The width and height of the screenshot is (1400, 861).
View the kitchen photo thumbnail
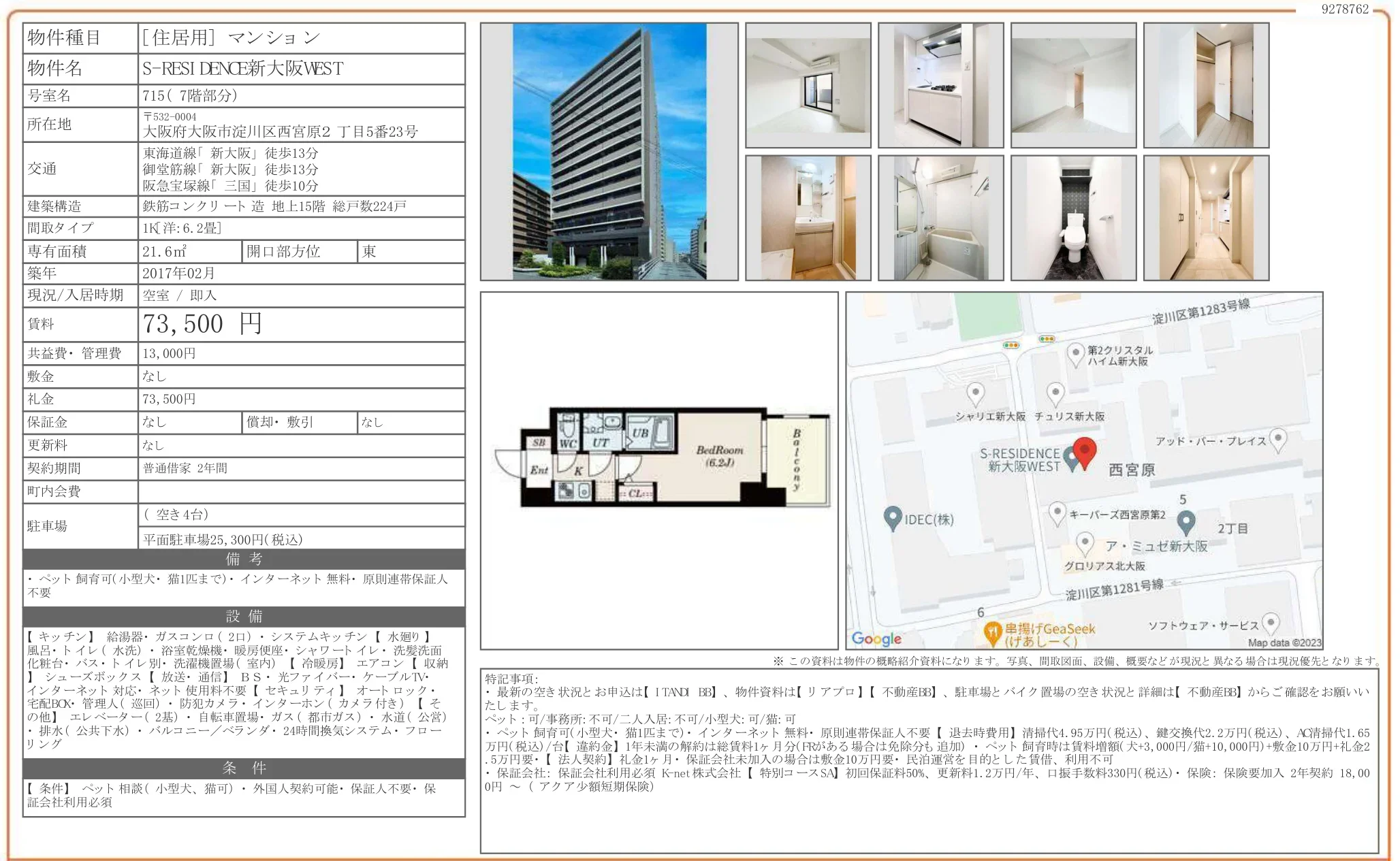[940, 85]
